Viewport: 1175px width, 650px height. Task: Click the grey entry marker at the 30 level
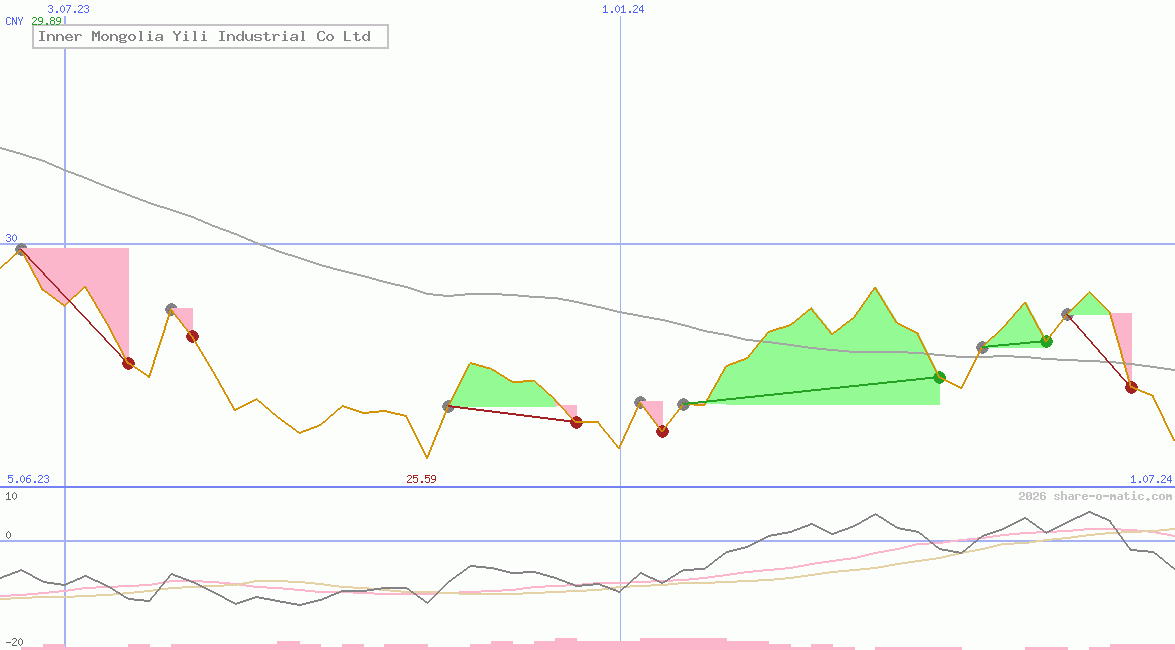click(x=21, y=250)
